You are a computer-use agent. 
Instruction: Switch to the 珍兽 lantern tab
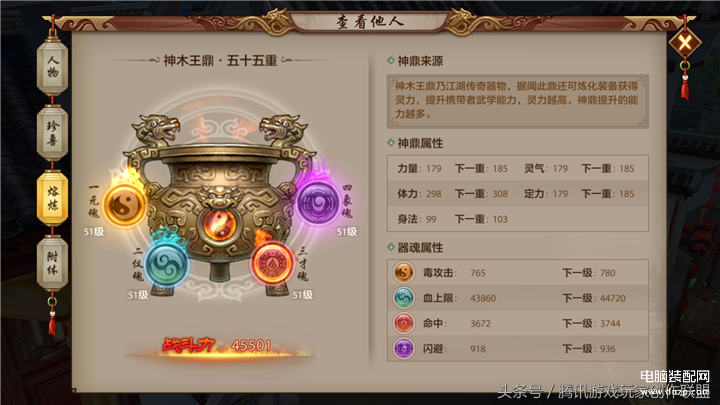52,133
